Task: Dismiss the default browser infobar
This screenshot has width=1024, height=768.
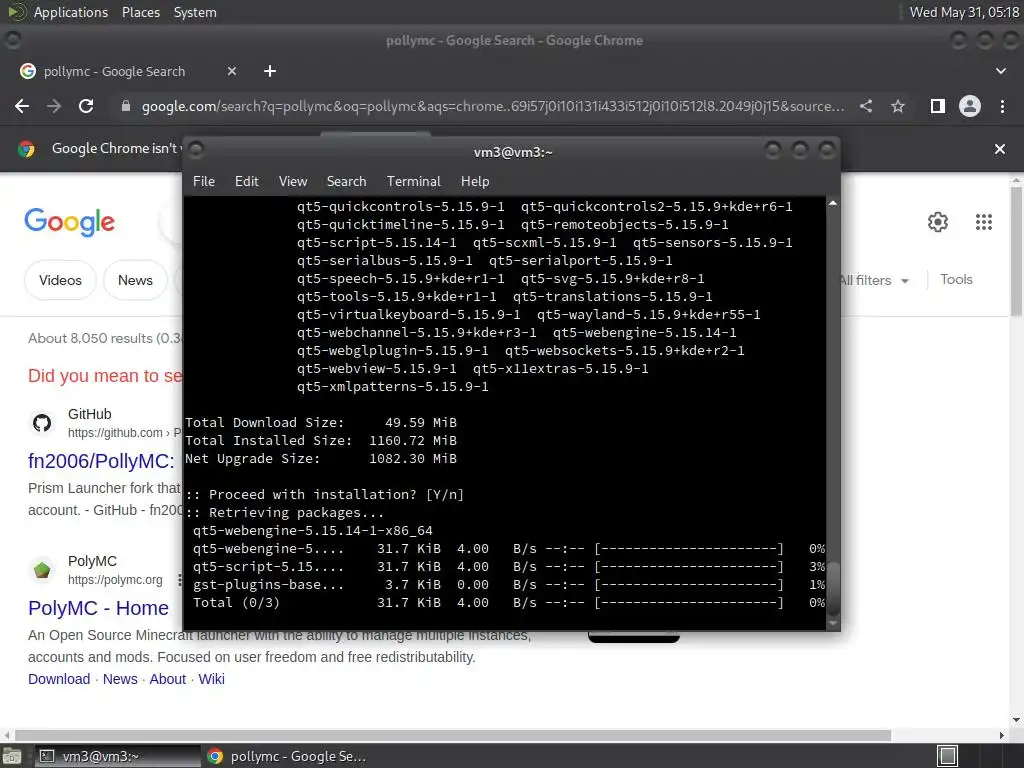Action: 1000,149
